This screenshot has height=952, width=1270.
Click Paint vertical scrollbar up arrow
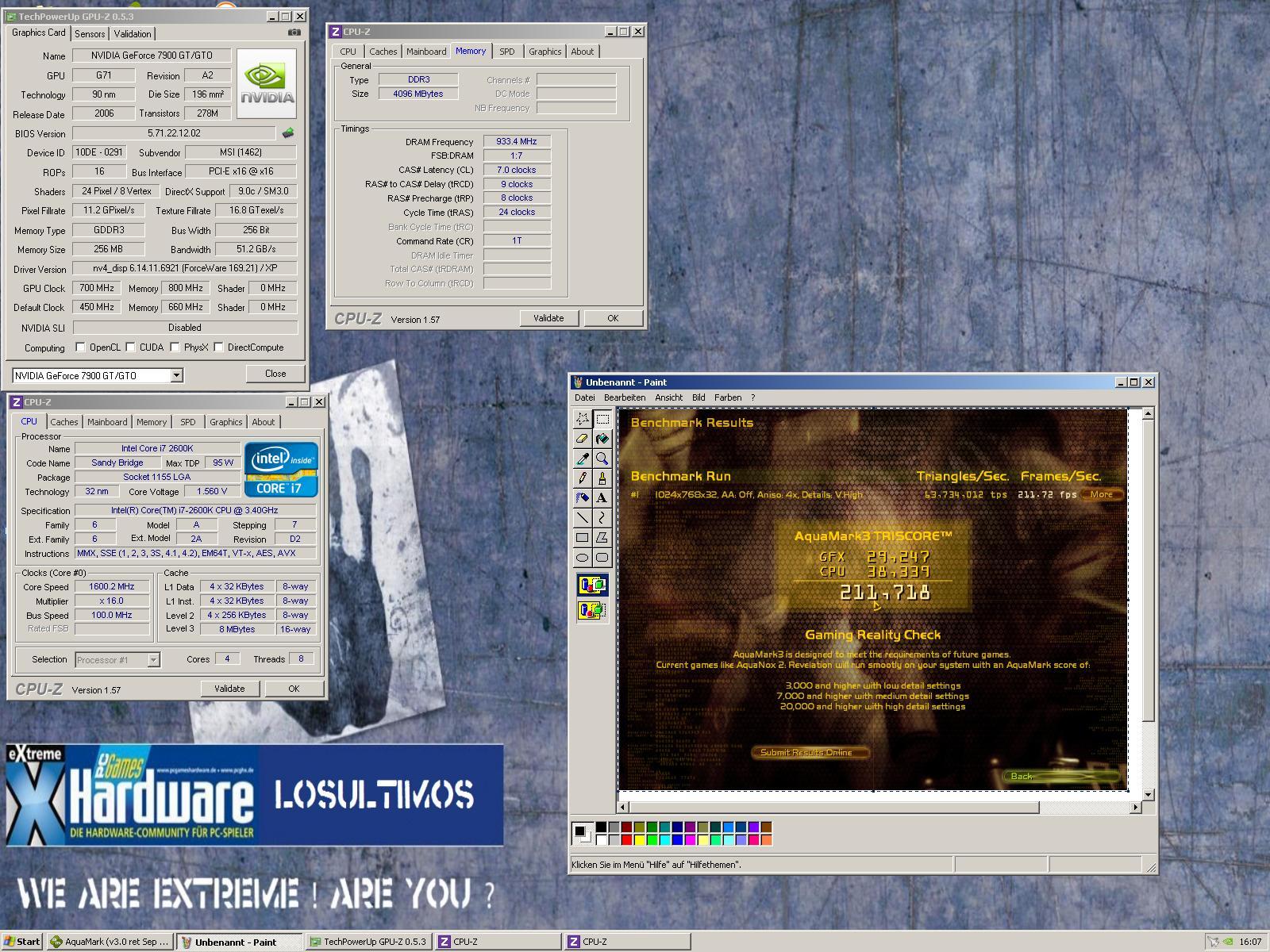click(1148, 414)
